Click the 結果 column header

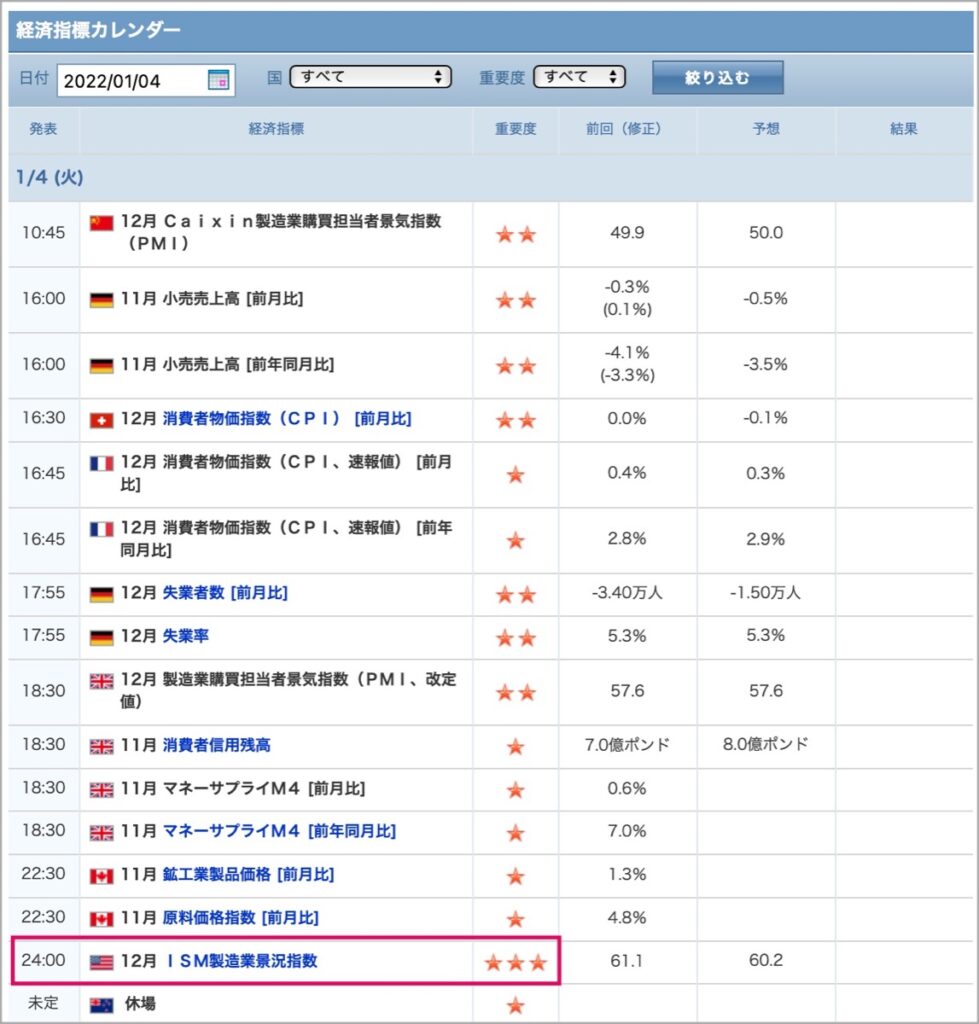pos(904,129)
